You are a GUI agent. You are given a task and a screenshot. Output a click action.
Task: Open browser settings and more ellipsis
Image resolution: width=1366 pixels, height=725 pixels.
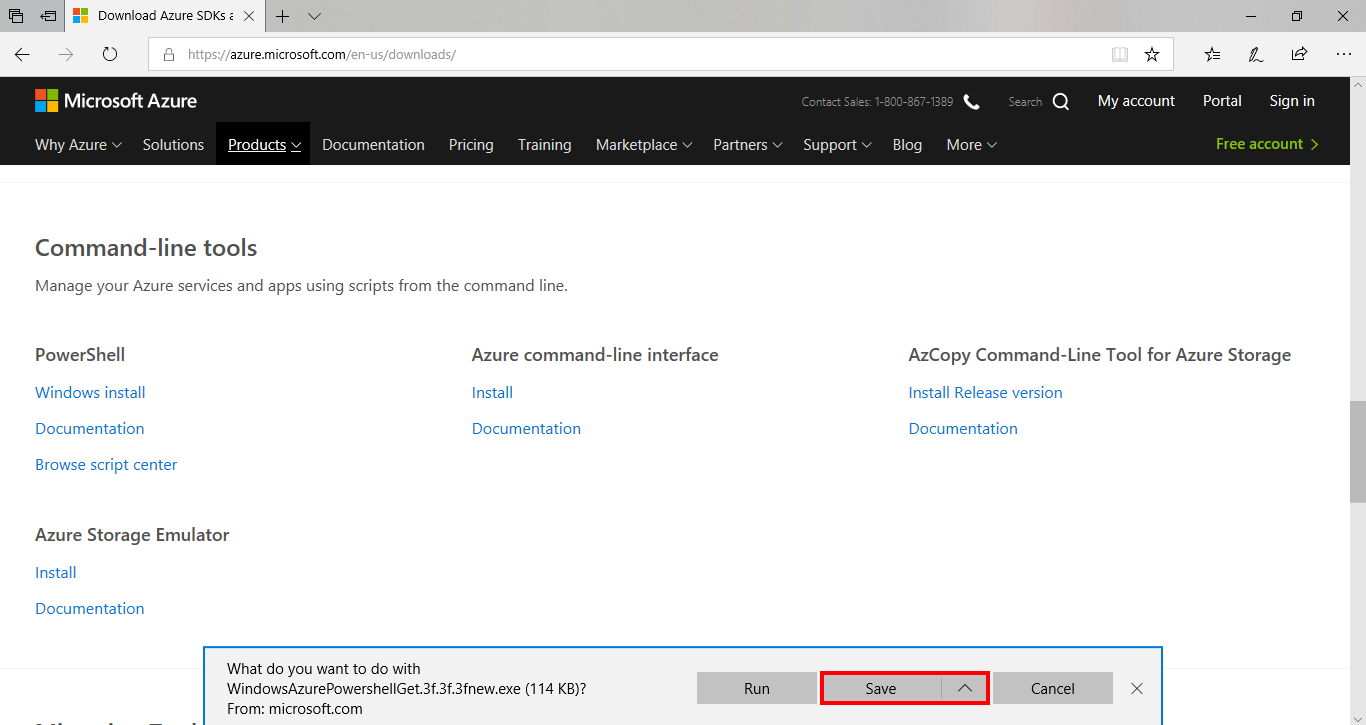pos(1343,54)
